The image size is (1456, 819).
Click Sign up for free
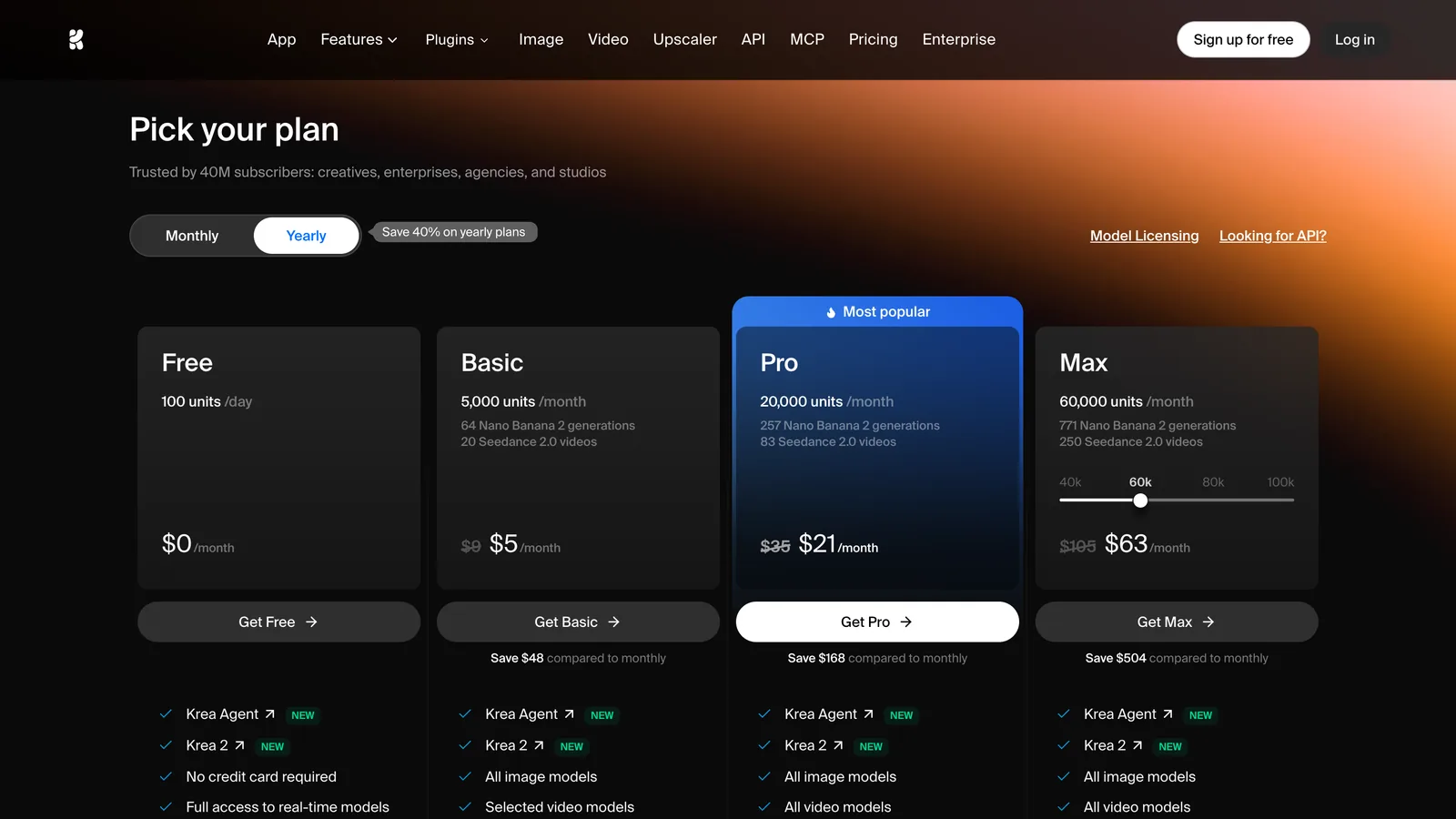[x=1243, y=39]
